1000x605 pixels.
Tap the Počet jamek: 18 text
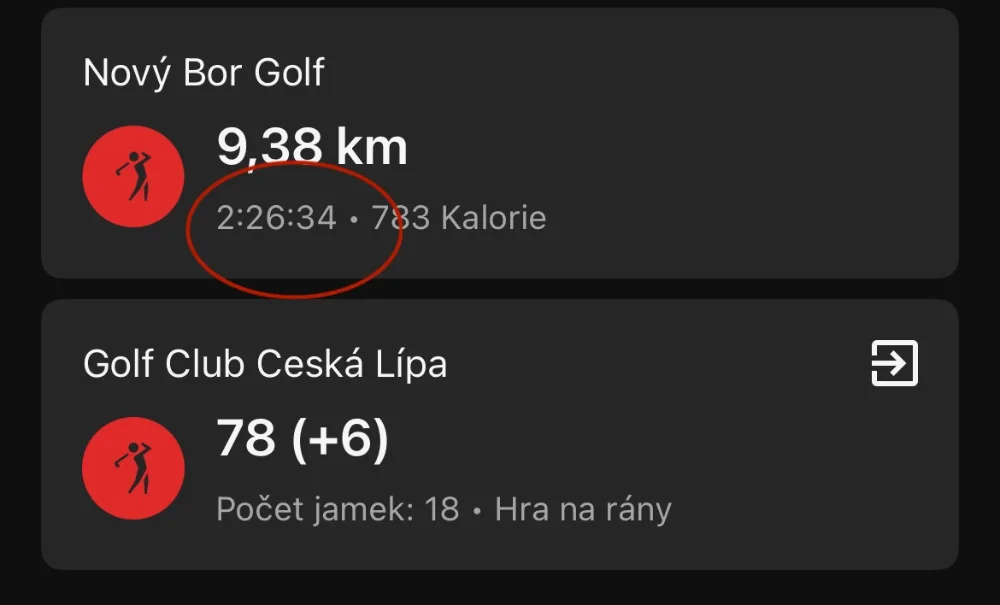coord(338,509)
